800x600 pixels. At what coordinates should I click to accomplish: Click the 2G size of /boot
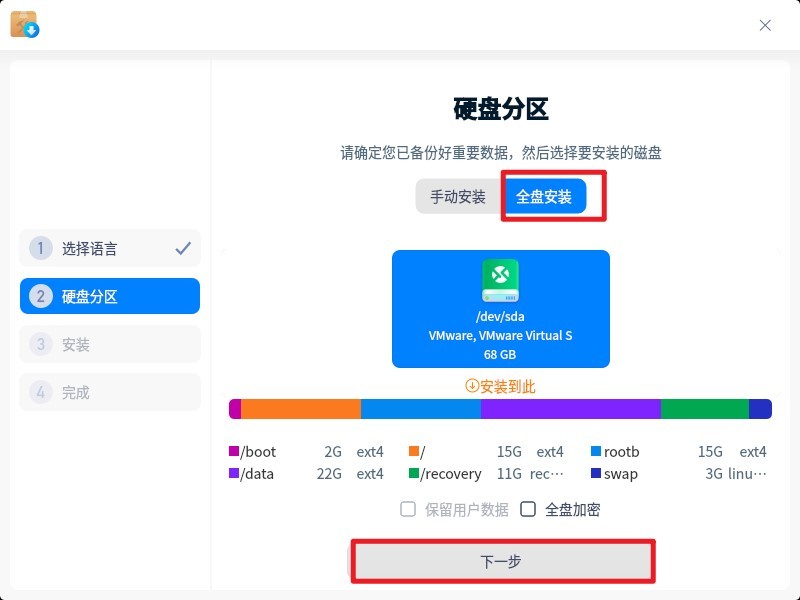[x=333, y=452]
